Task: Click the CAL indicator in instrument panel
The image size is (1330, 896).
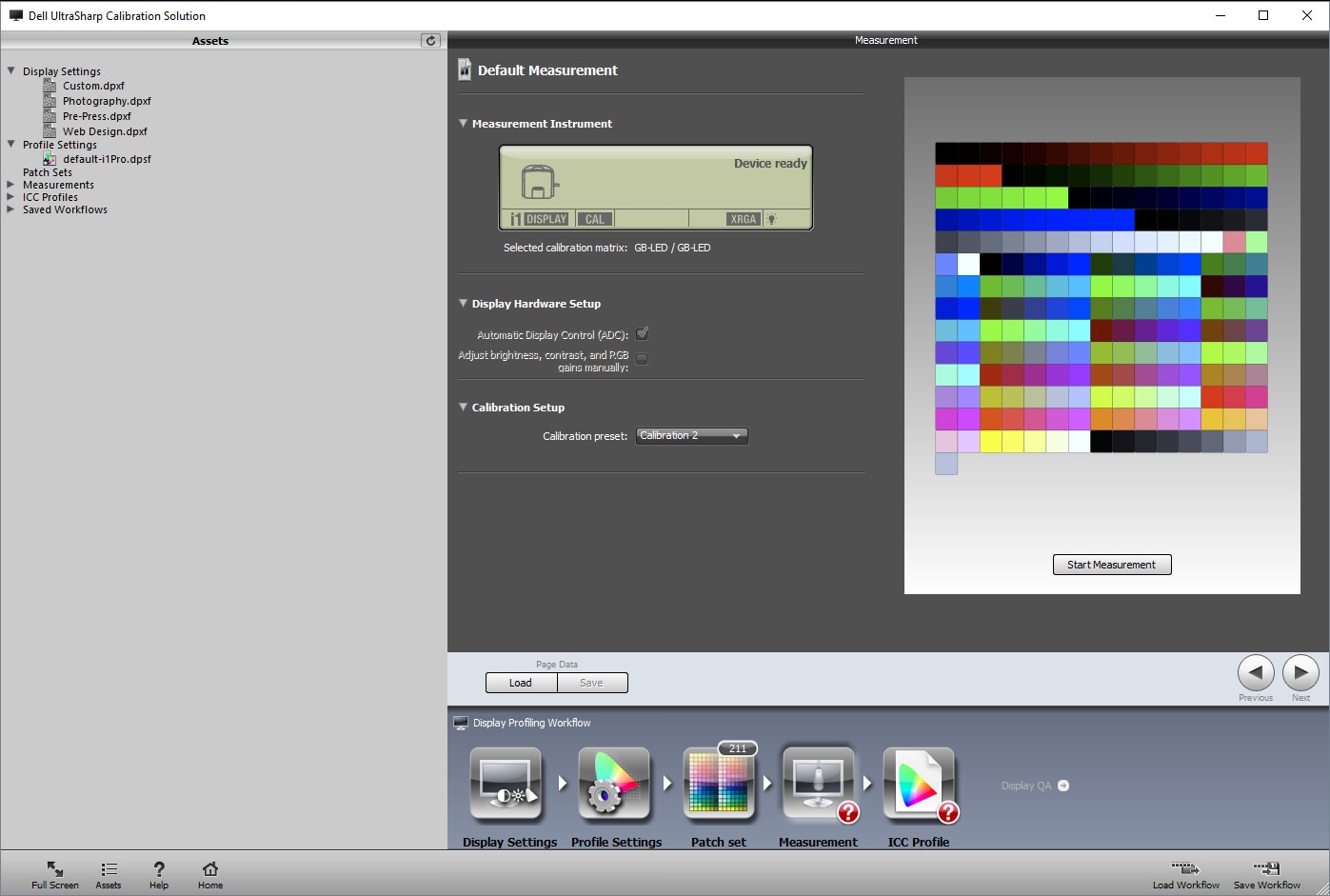Action: [595, 219]
